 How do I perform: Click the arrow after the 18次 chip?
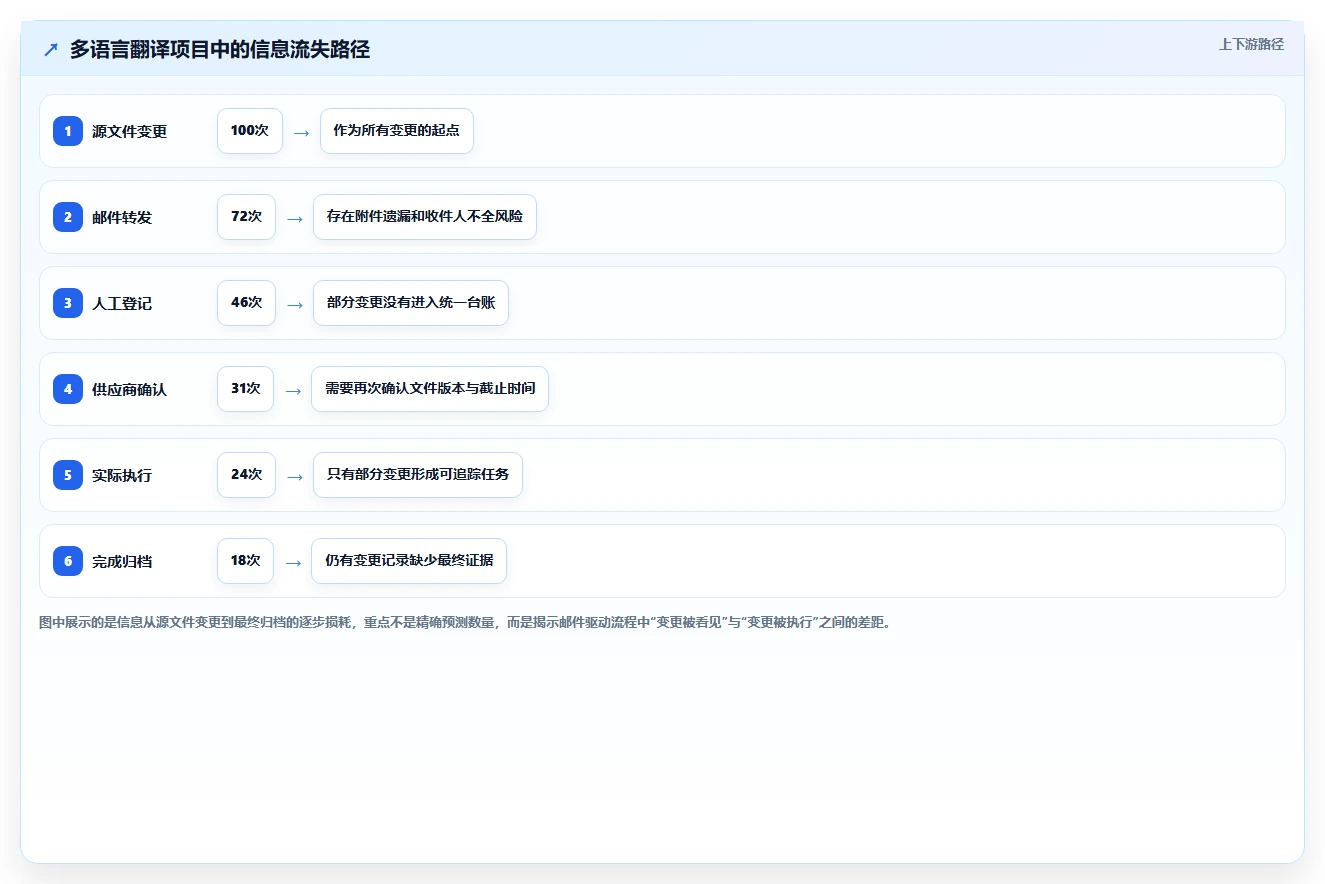click(x=293, y=562)
